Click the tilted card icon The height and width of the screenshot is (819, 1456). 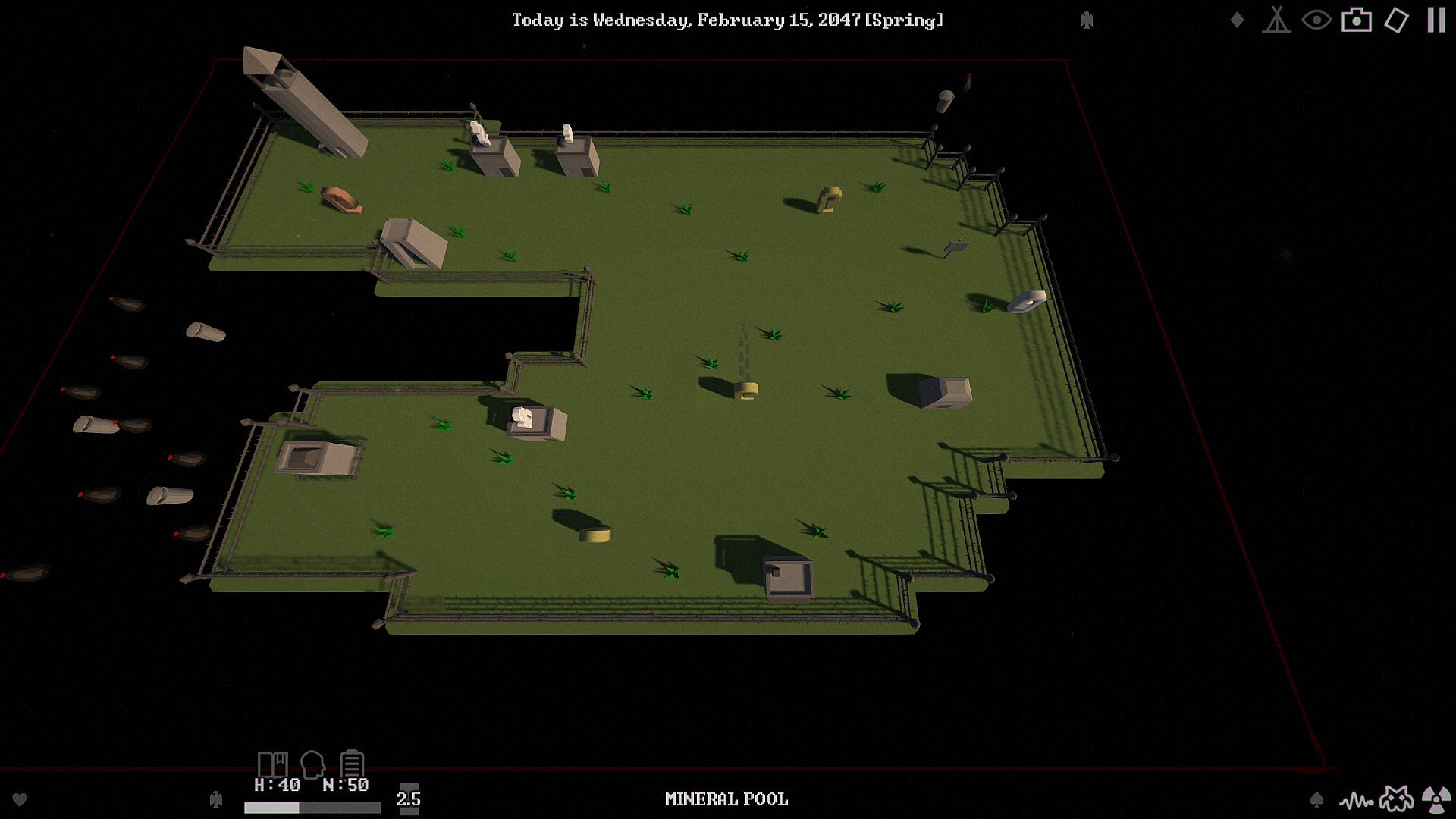click(1396, 20)
